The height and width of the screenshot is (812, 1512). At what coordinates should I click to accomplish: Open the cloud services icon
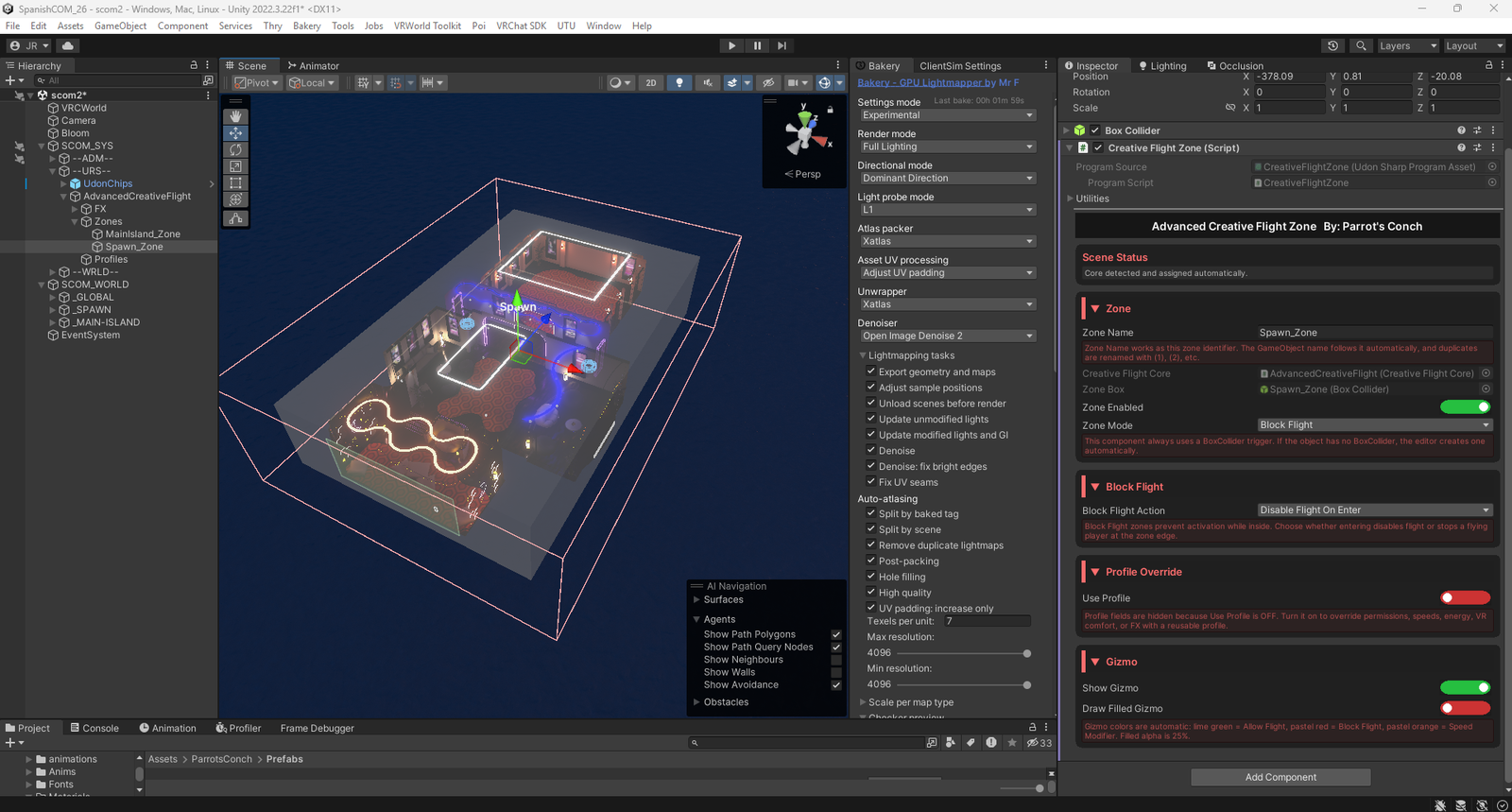pos(68,45)
